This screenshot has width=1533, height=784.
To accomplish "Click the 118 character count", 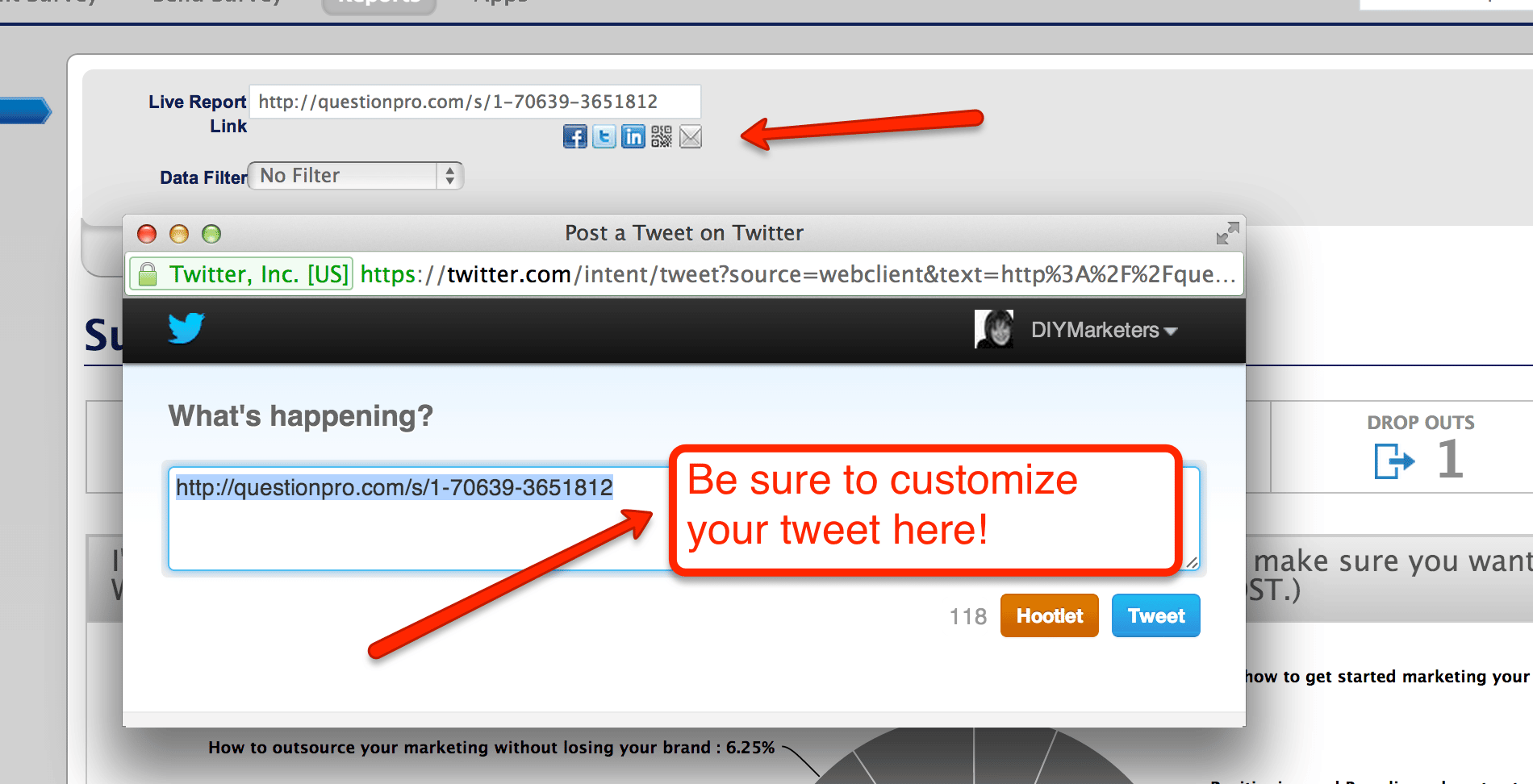I will coord(968,617).
